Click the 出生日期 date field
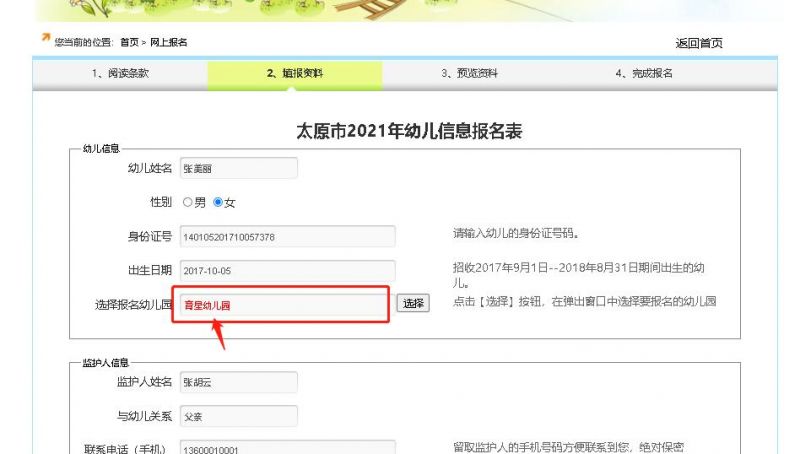Viewport: 800px width, 454px height. click(x=288, y=270)
